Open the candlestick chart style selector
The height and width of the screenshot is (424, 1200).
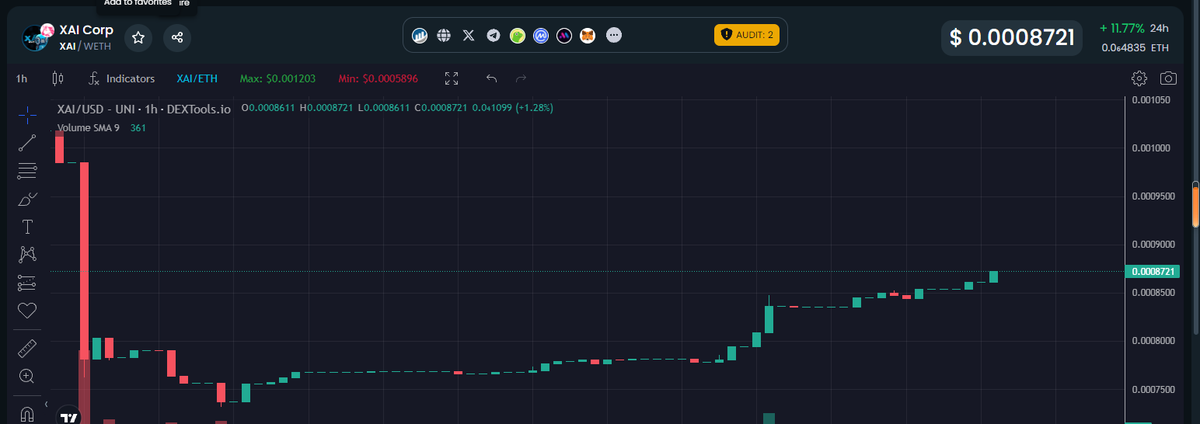click(57, 78)
